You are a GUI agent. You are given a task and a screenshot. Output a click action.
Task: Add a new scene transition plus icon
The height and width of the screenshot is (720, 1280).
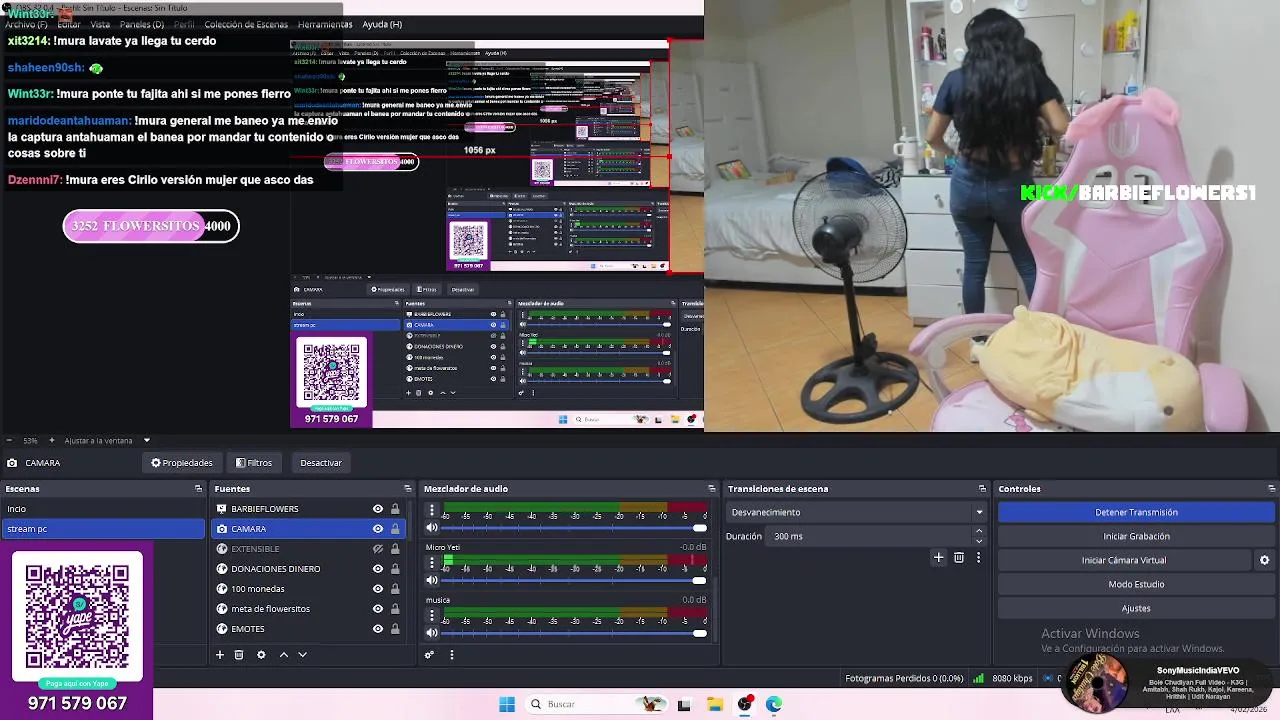[938, 557]
